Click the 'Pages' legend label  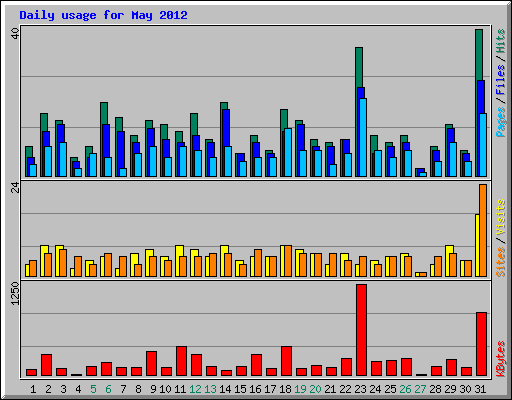click(500, 122)
